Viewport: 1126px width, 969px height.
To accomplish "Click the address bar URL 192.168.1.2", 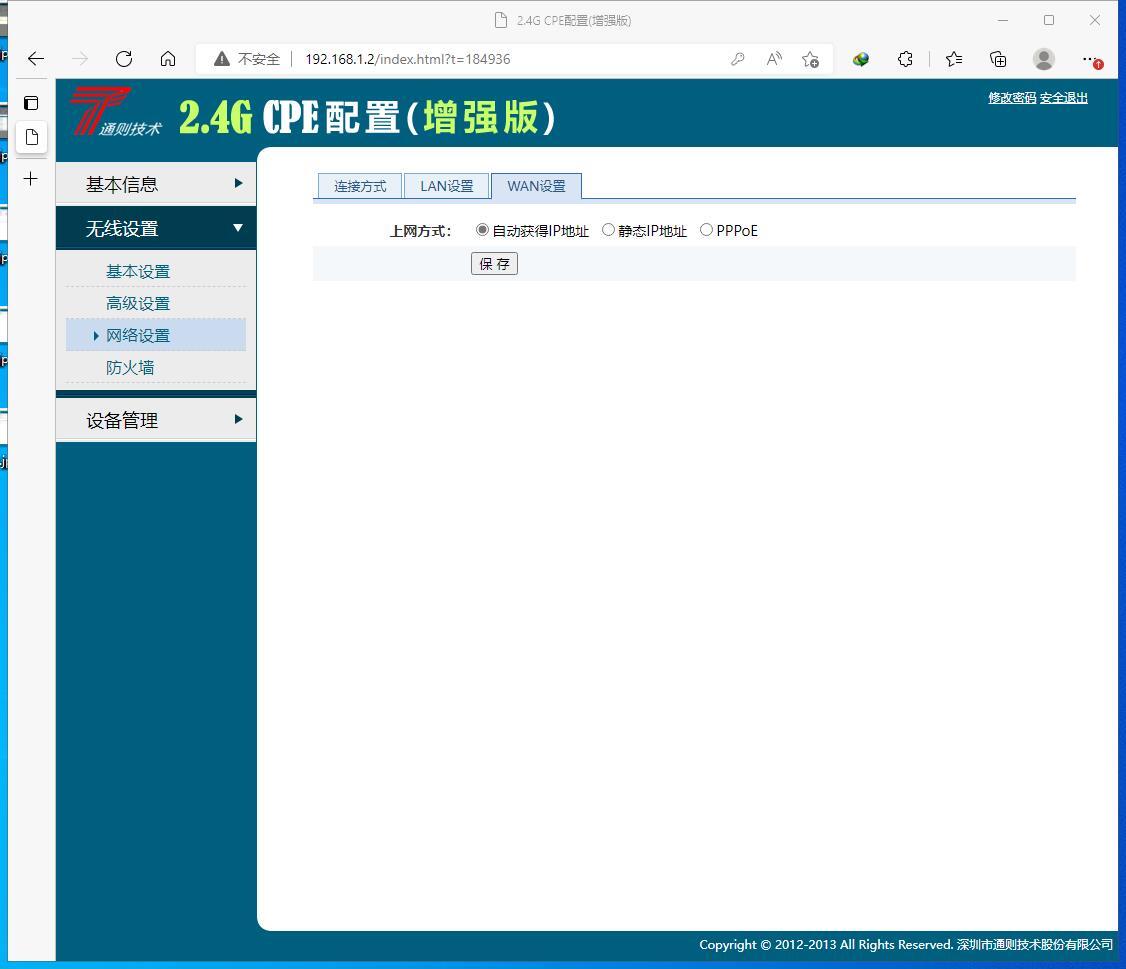I will (x=408, y=59).
